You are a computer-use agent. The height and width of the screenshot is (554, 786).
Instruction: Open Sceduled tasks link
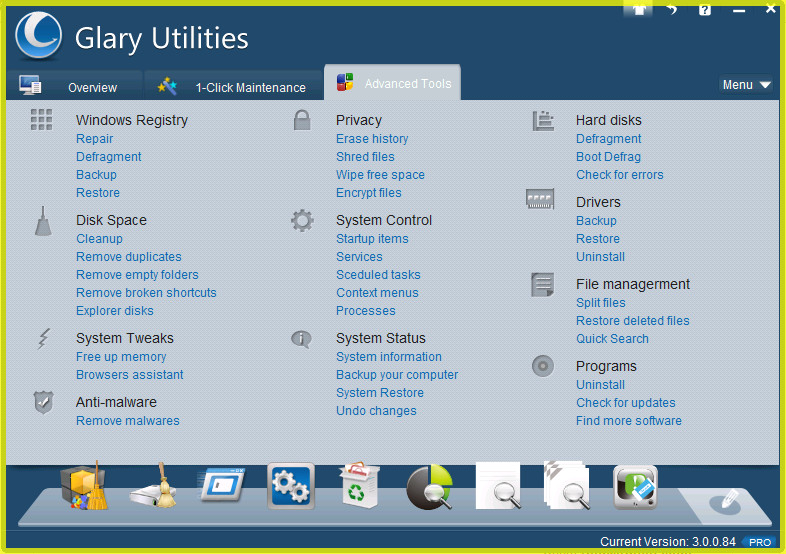coord(378,275)
